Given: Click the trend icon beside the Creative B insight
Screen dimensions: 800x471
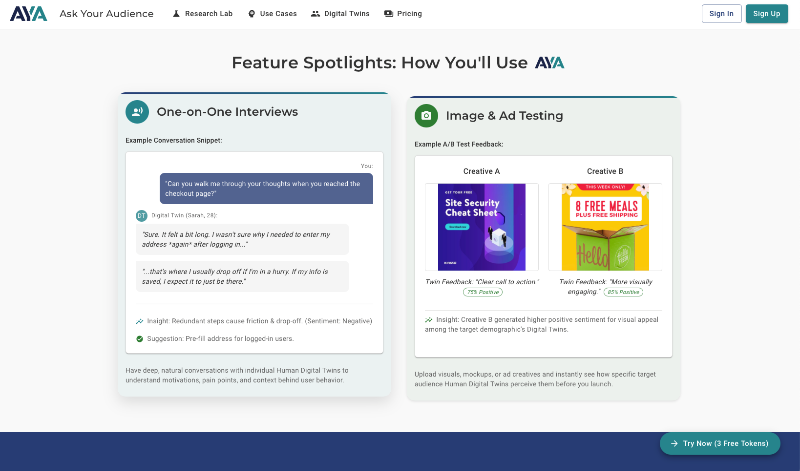Looking at the screenshot, I should (x=429, y=320).
